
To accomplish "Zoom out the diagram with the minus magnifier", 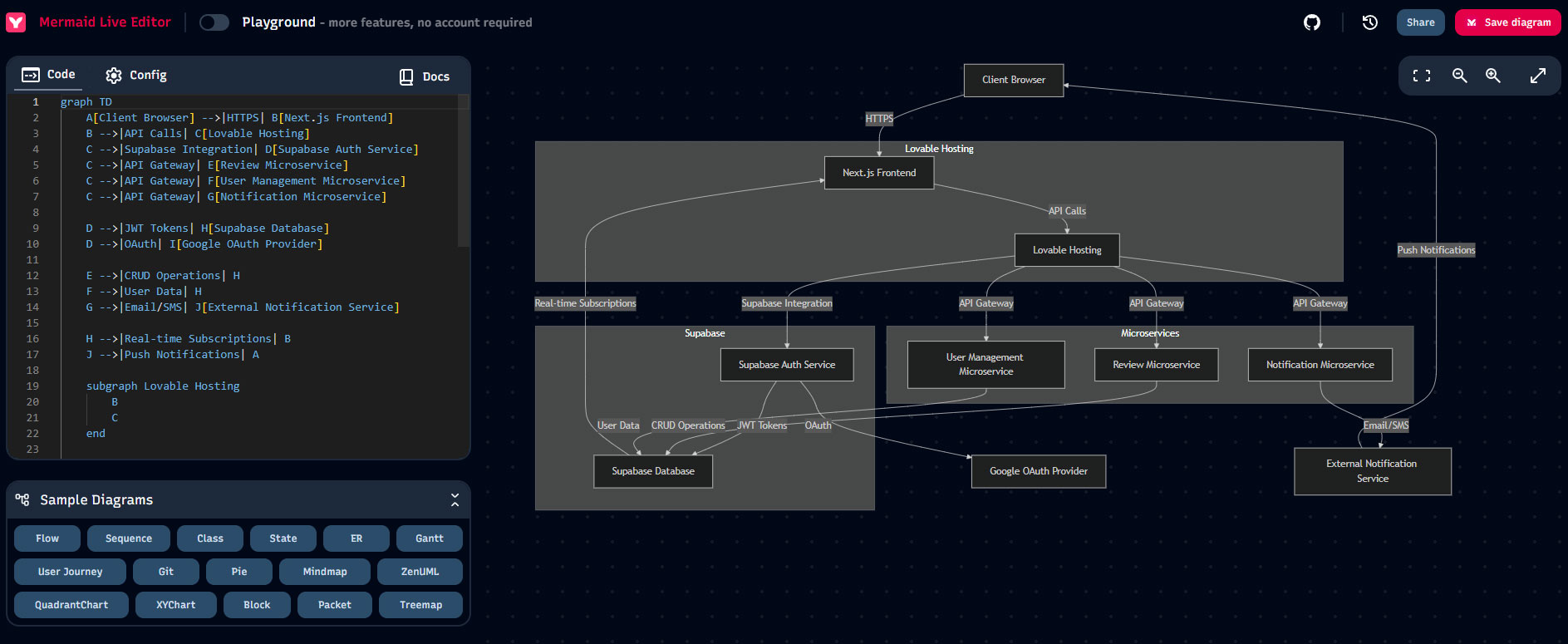I will 1459,76.
